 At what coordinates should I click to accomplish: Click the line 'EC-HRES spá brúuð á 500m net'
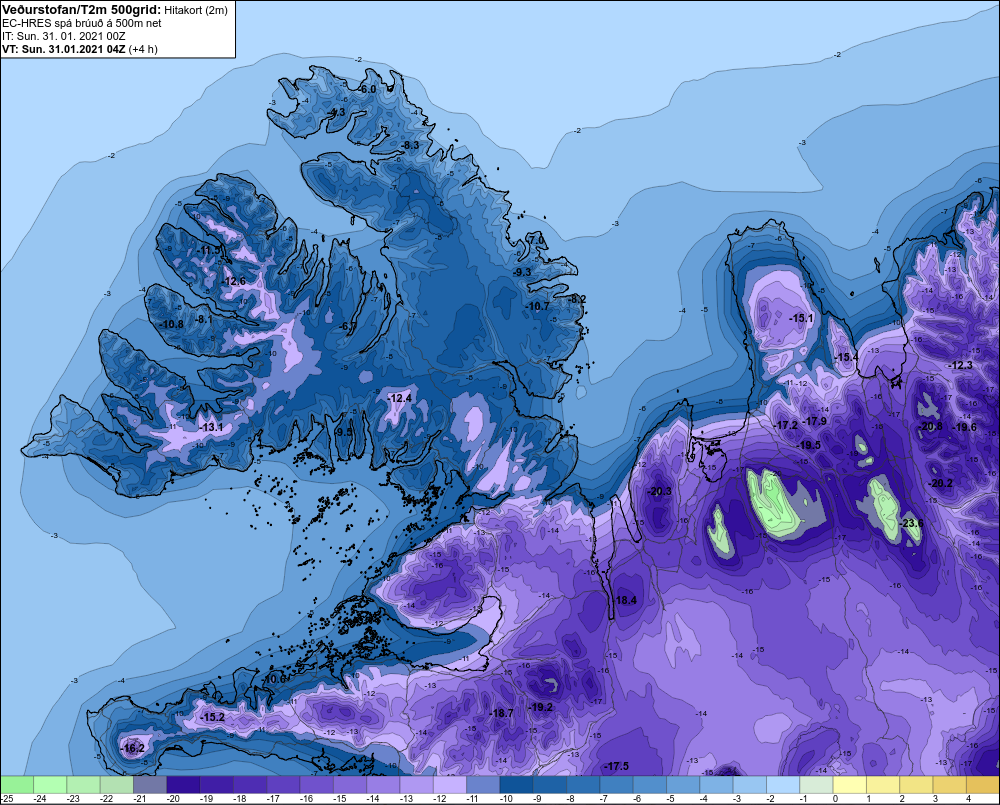82,23
